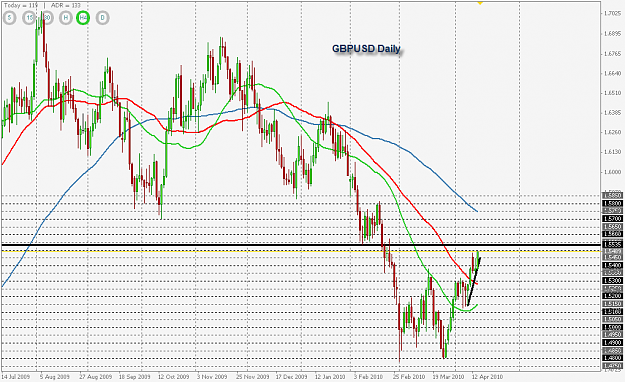The image size is (625, 382).
Task: Click the 'ADR = 133' readout
Action: 65,5
